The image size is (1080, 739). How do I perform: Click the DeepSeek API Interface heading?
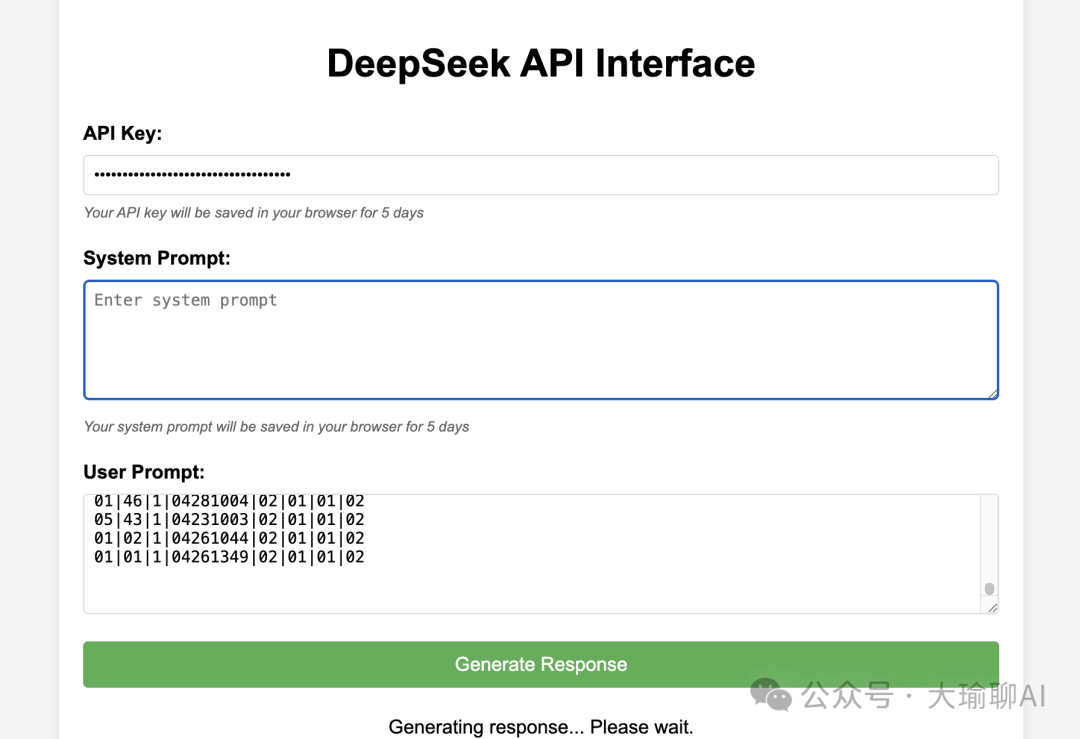point(541,63)
